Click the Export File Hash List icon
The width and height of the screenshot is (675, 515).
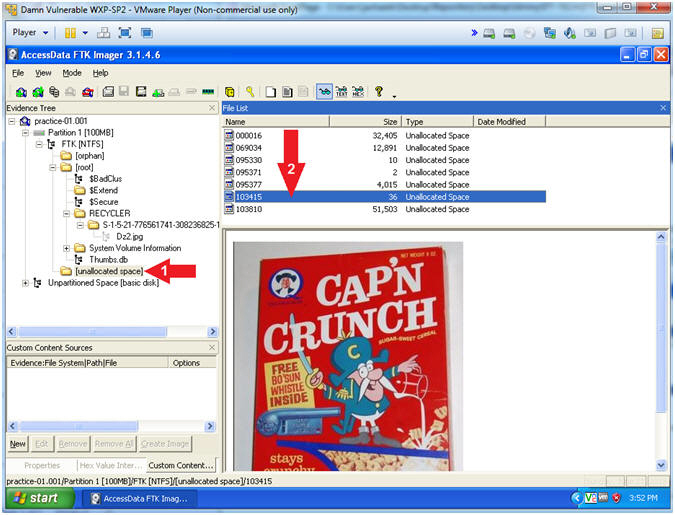click(287, 92)
